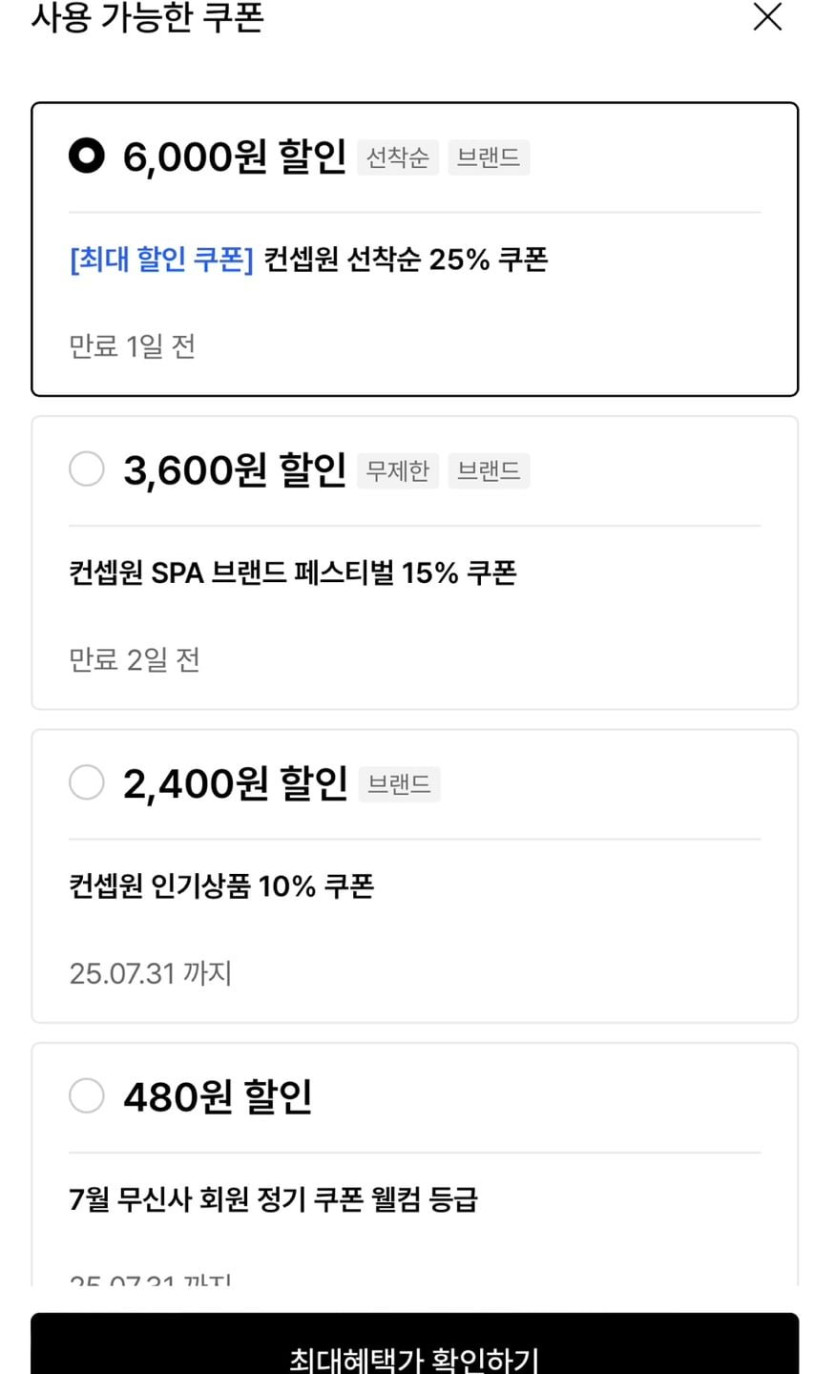Click the 컨셉원 선착순 25% 쿠폰 title

click(x=406, y=260)
